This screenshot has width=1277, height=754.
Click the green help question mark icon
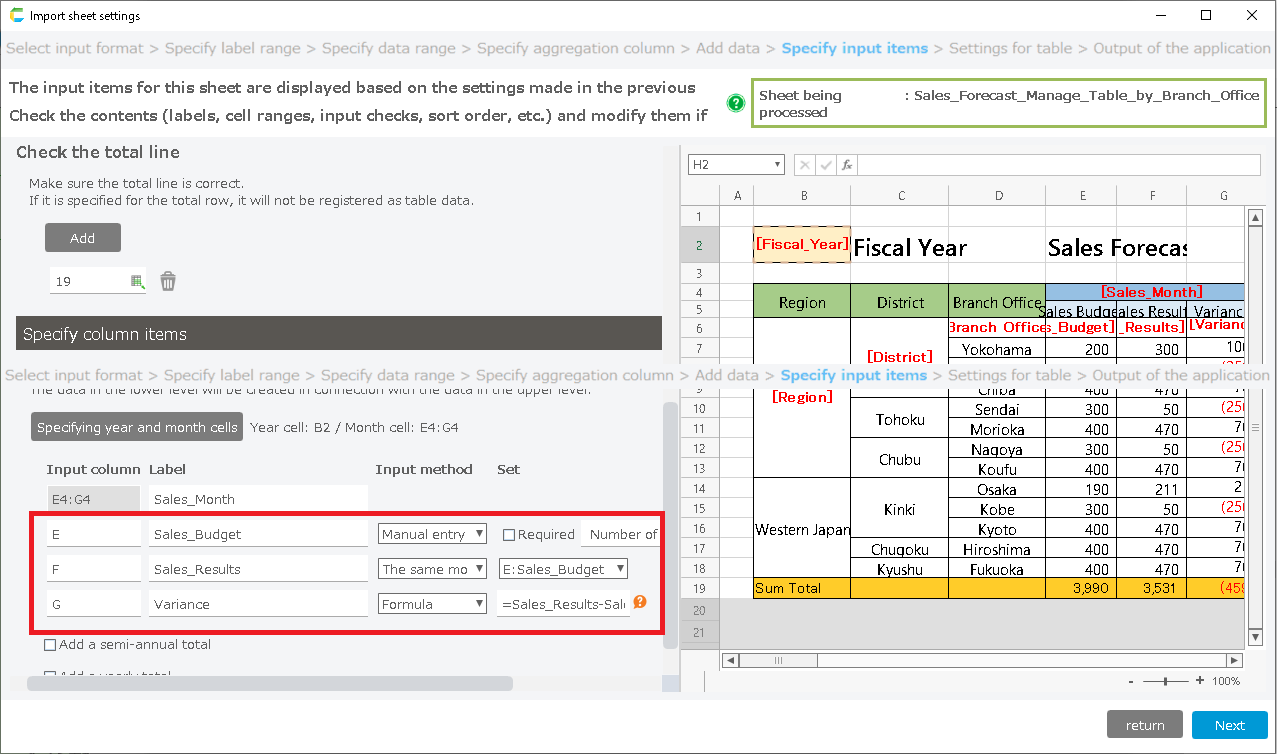tap(736, 103)
